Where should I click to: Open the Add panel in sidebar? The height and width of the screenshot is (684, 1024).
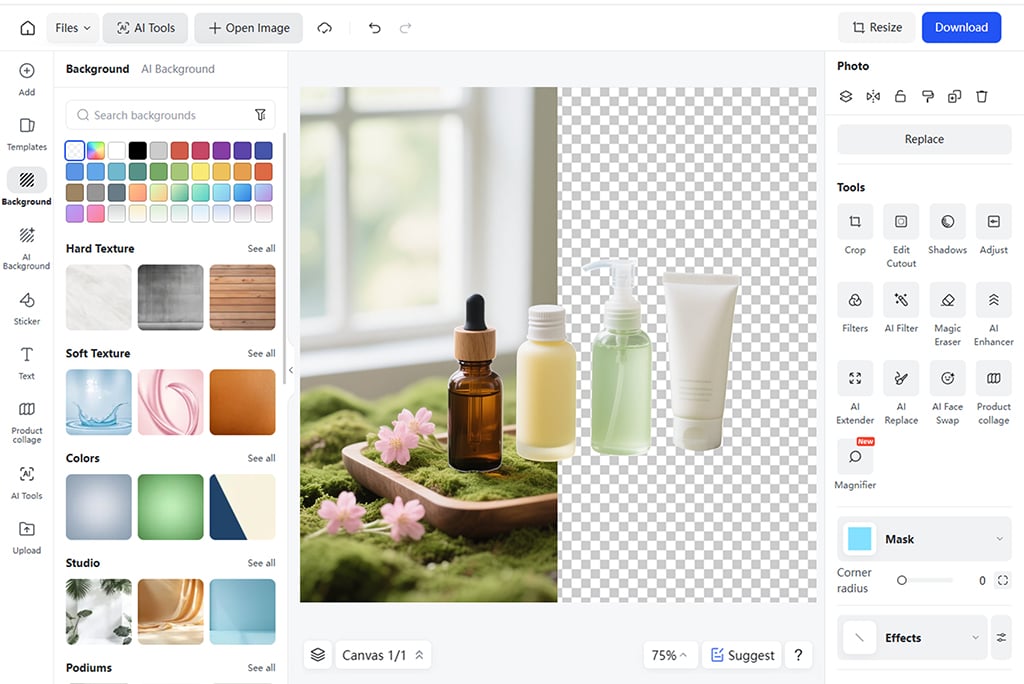pos(27,79)
